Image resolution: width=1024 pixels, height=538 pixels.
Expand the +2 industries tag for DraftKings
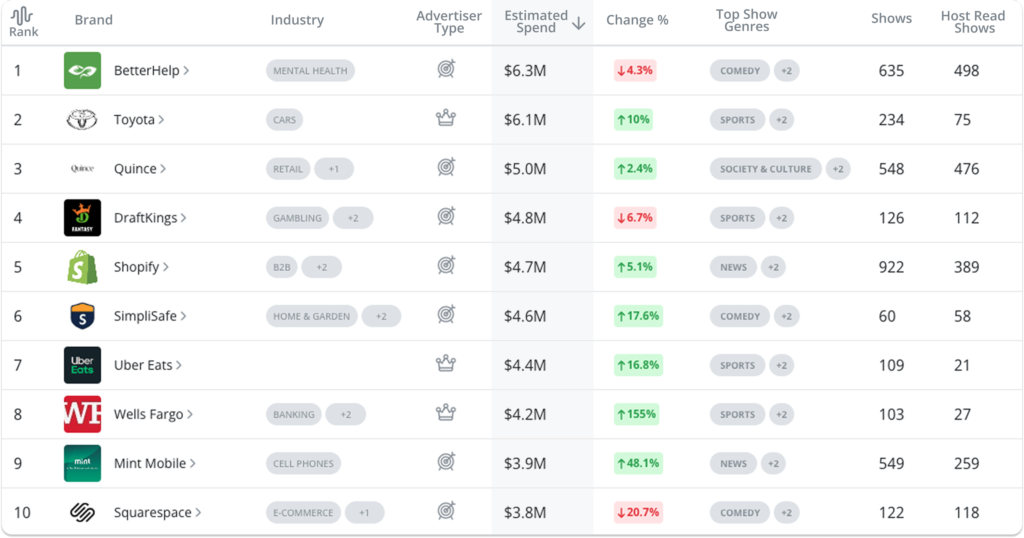[x=352, y=218]
